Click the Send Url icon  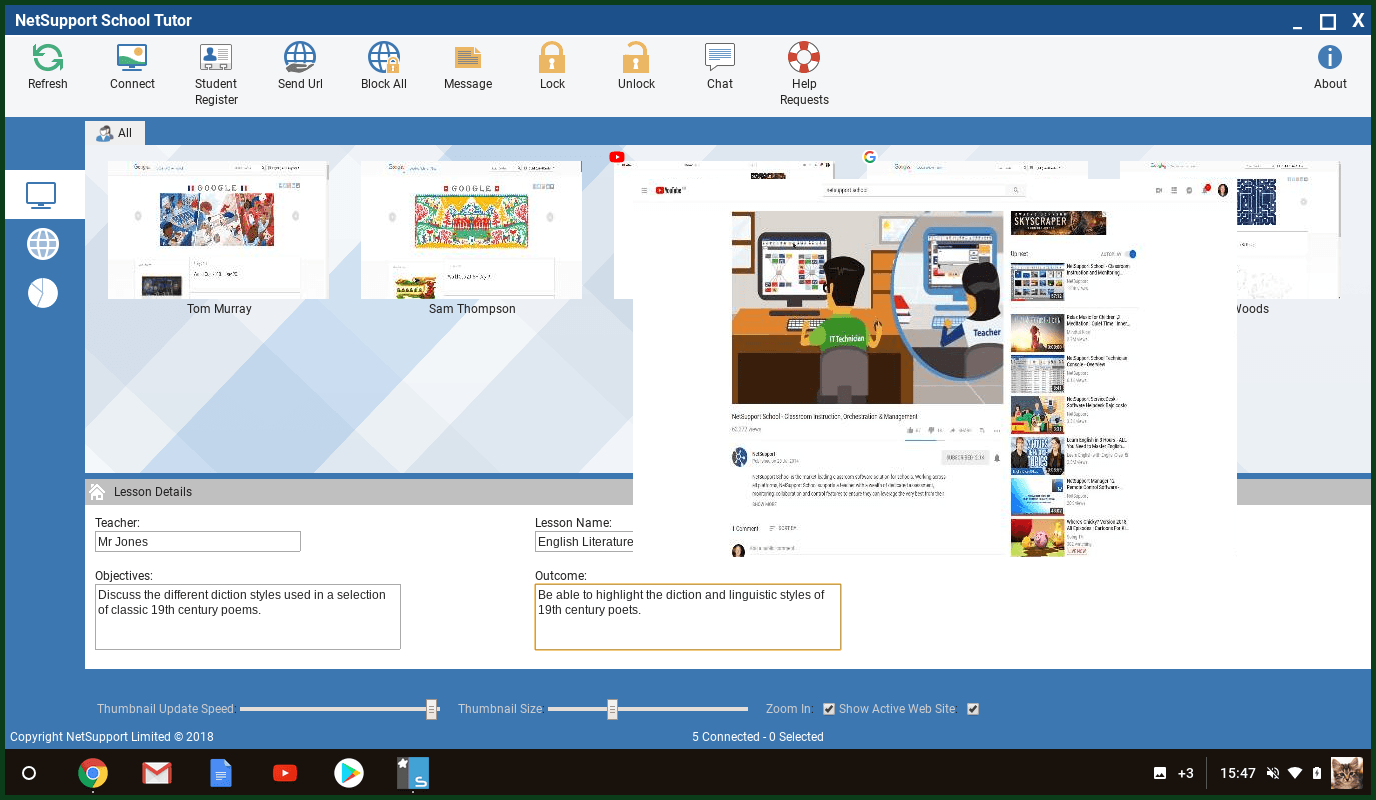tap(300, 58)
